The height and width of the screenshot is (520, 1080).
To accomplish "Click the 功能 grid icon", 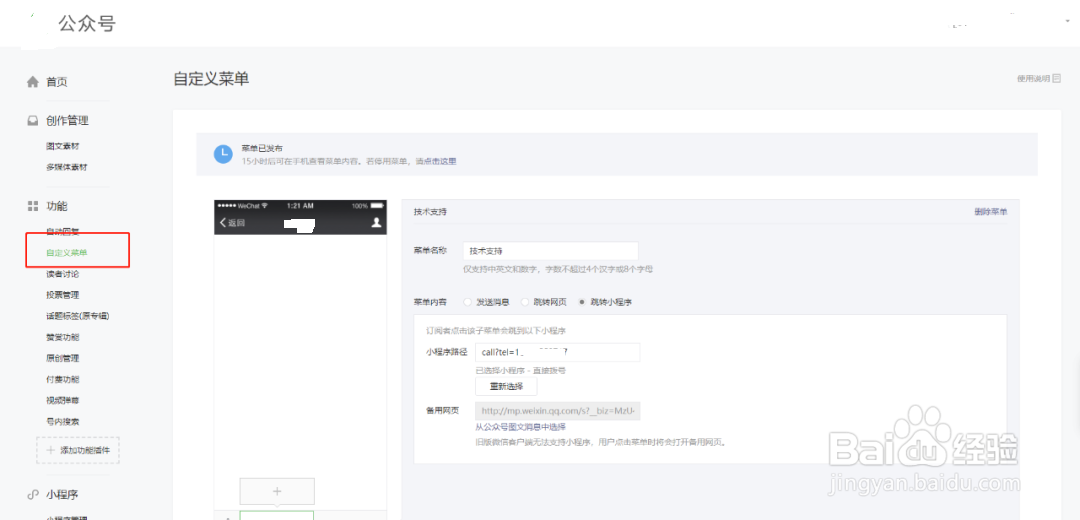I will [32, 206].
